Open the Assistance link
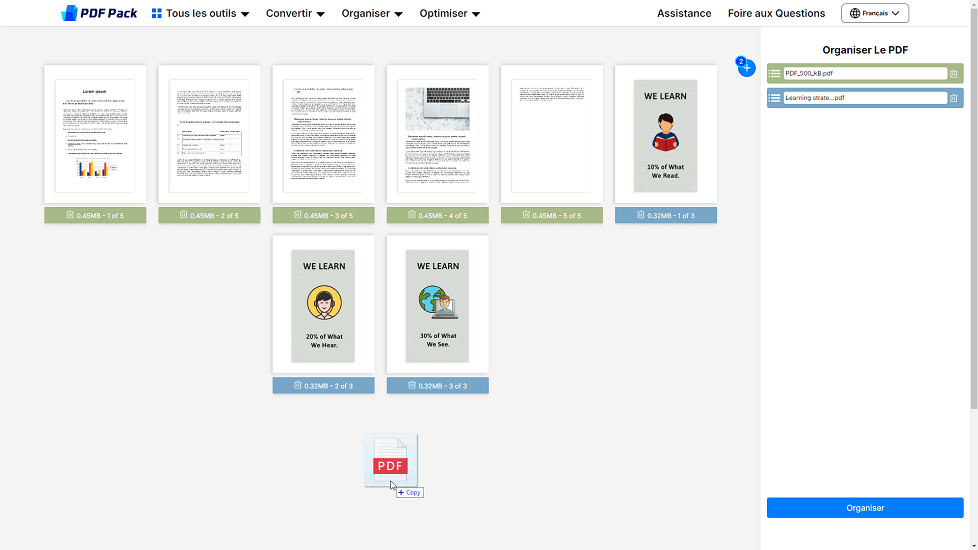 (x=684, y=14)
